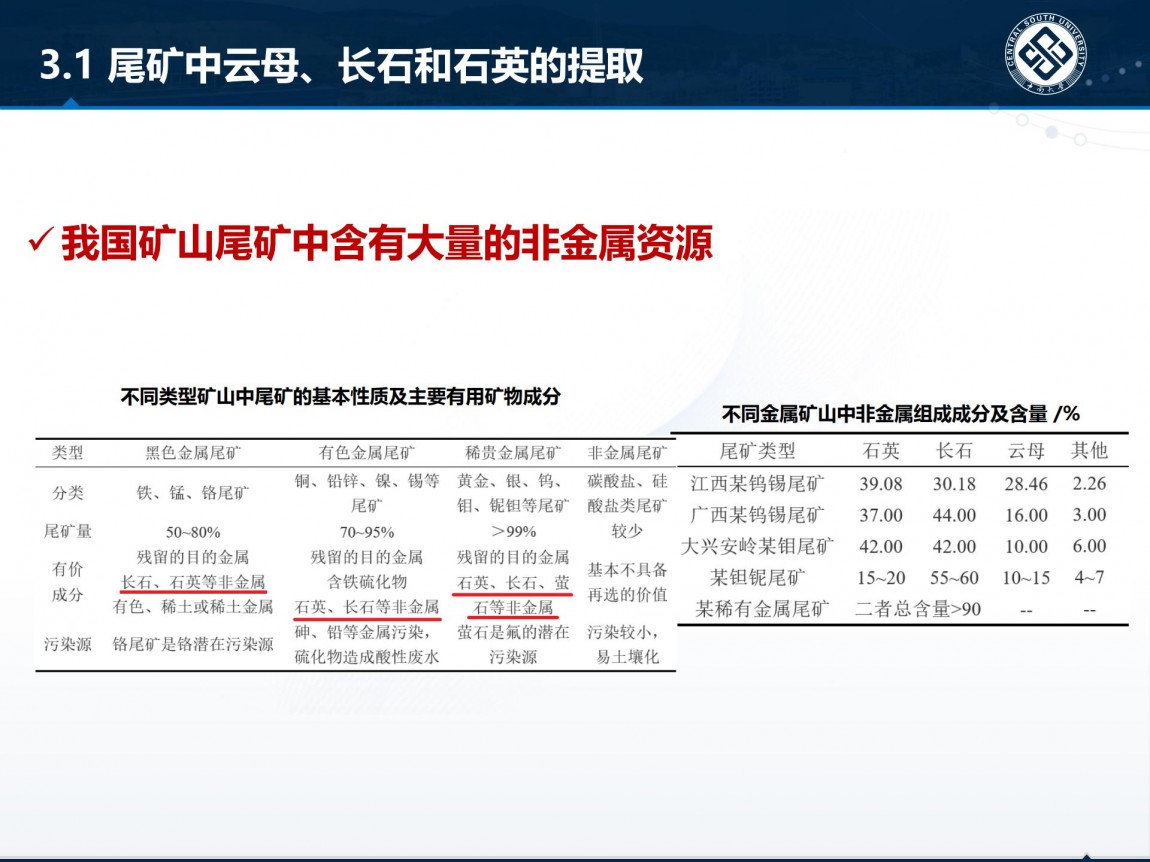
Task: Click caption '不同金属矿山中非金属组成成分及含量 /%'
Action: 901,414
